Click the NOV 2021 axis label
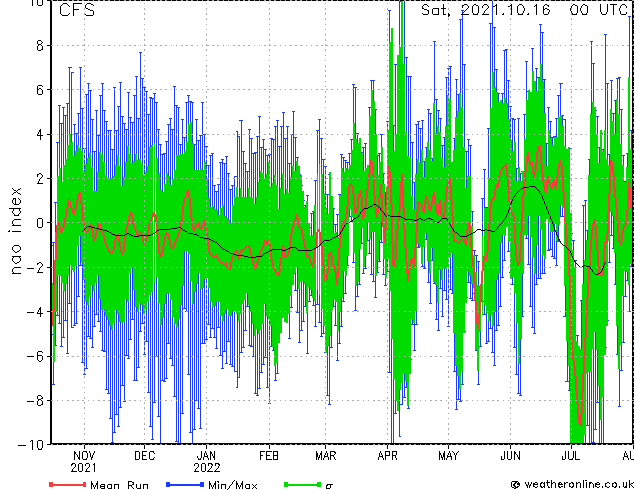The height and width of the screenshot is (490, 634). [84, 462]
